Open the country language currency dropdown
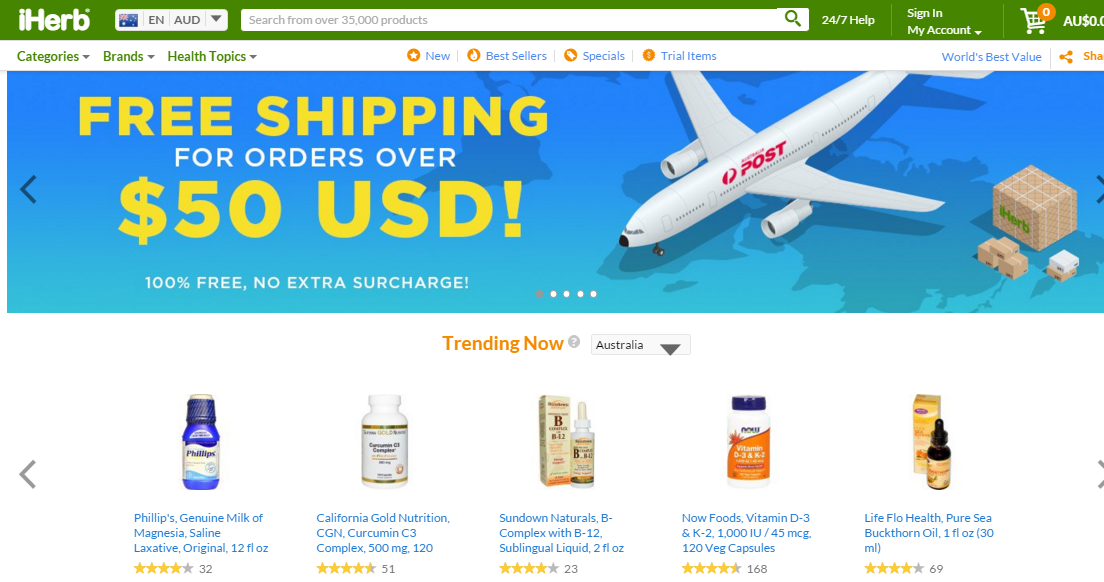 (172, 20)
